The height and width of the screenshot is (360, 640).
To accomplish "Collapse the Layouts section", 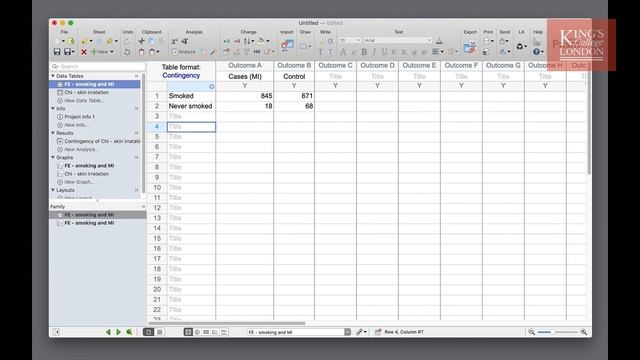I will (53, 190).
